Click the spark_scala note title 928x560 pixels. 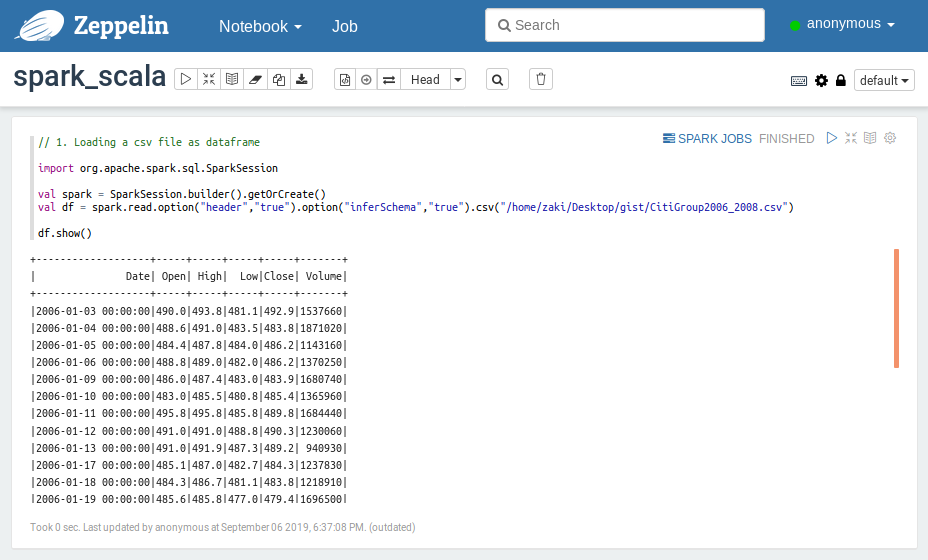(x=89, y=77)
